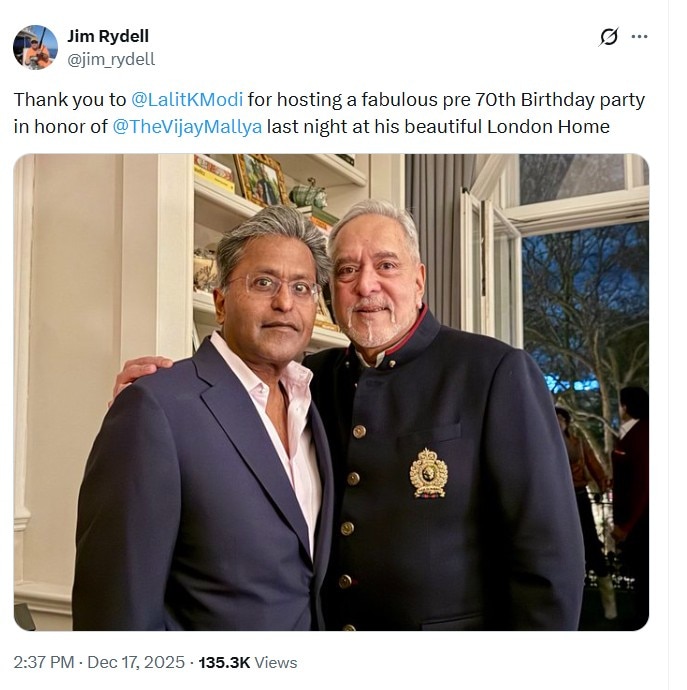This screenshot has height=690, width=687.
Task: Click the Grok explain-post icon
Action: pos(608,37)
